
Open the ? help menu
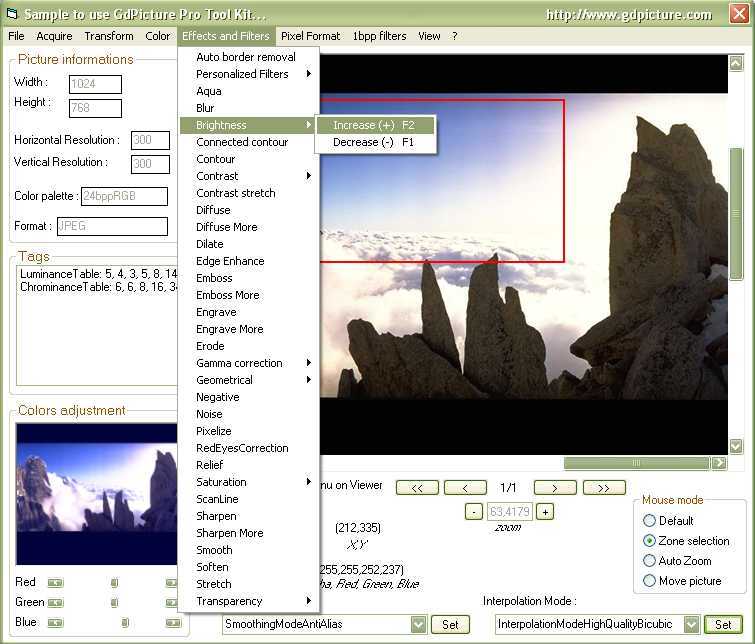click(x=455, y=36)
